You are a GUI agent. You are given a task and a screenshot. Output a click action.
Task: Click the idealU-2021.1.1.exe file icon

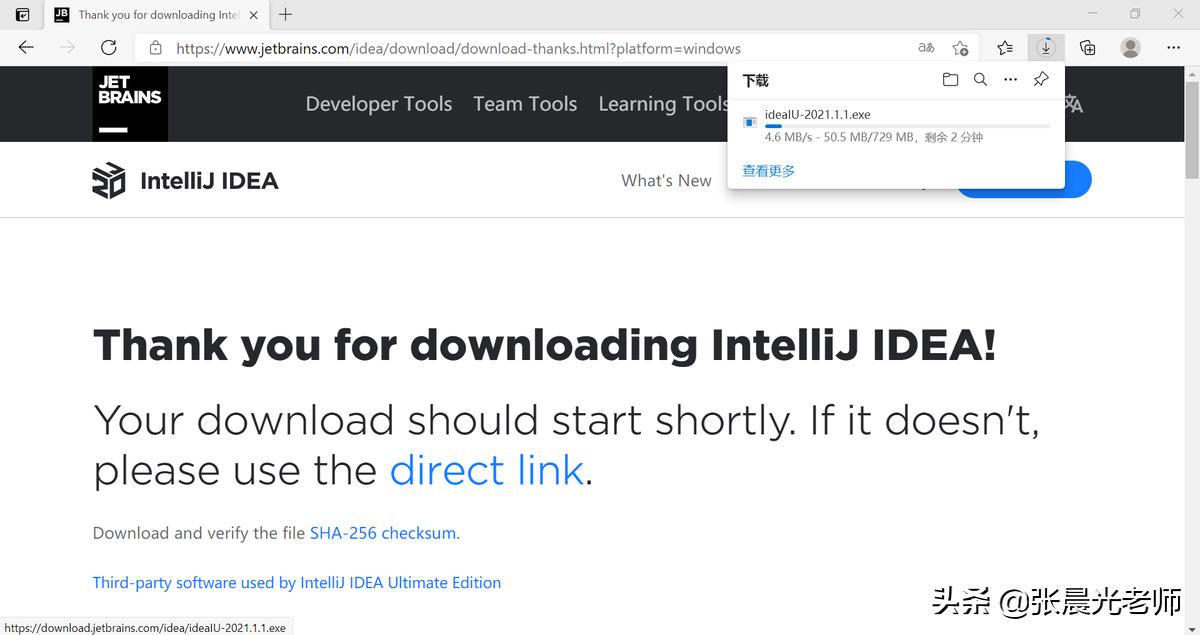click(x=750, y=122)
